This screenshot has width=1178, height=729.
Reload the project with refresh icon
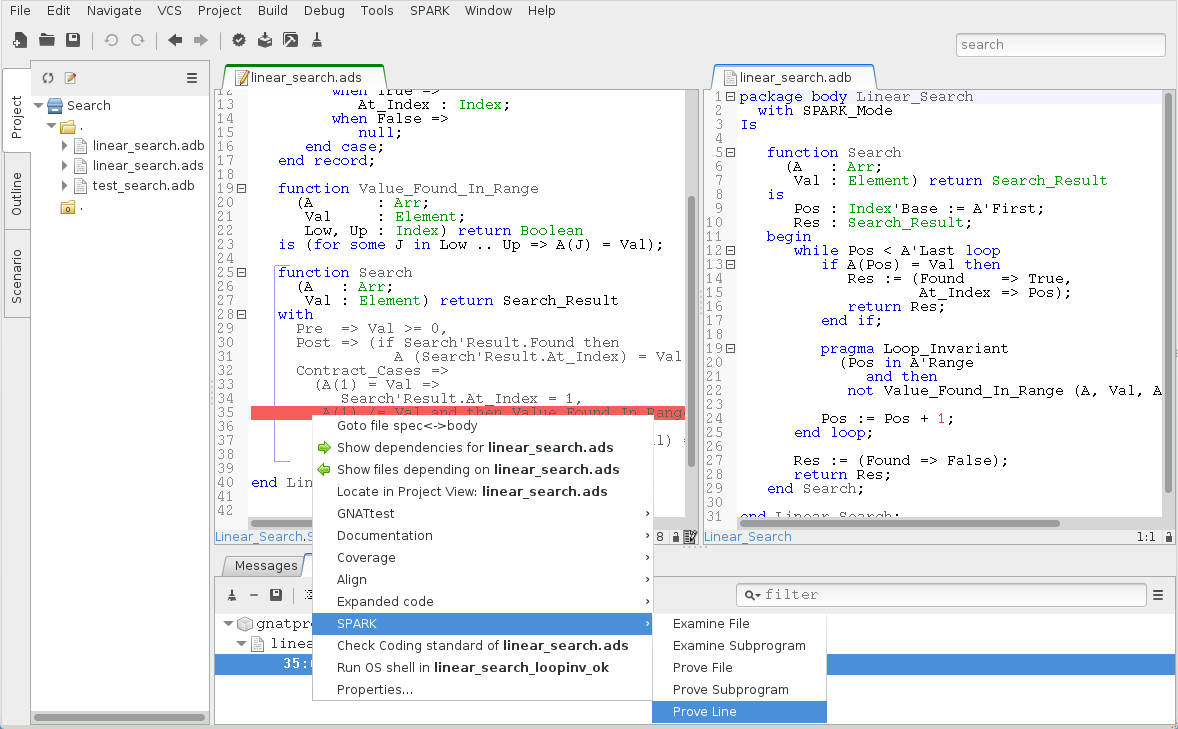[x=48, y=77]
